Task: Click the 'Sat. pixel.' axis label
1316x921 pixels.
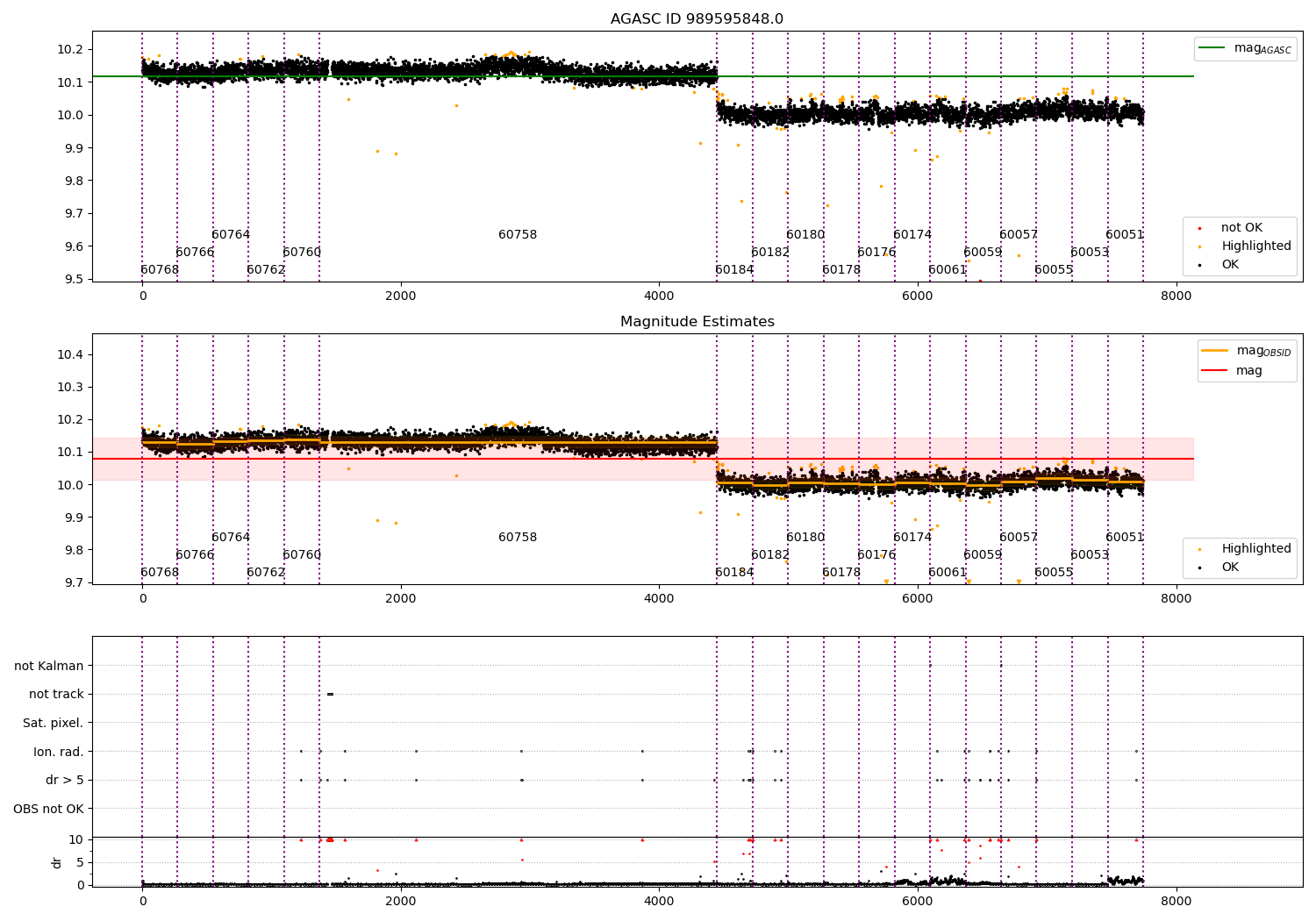Action: 53,724
